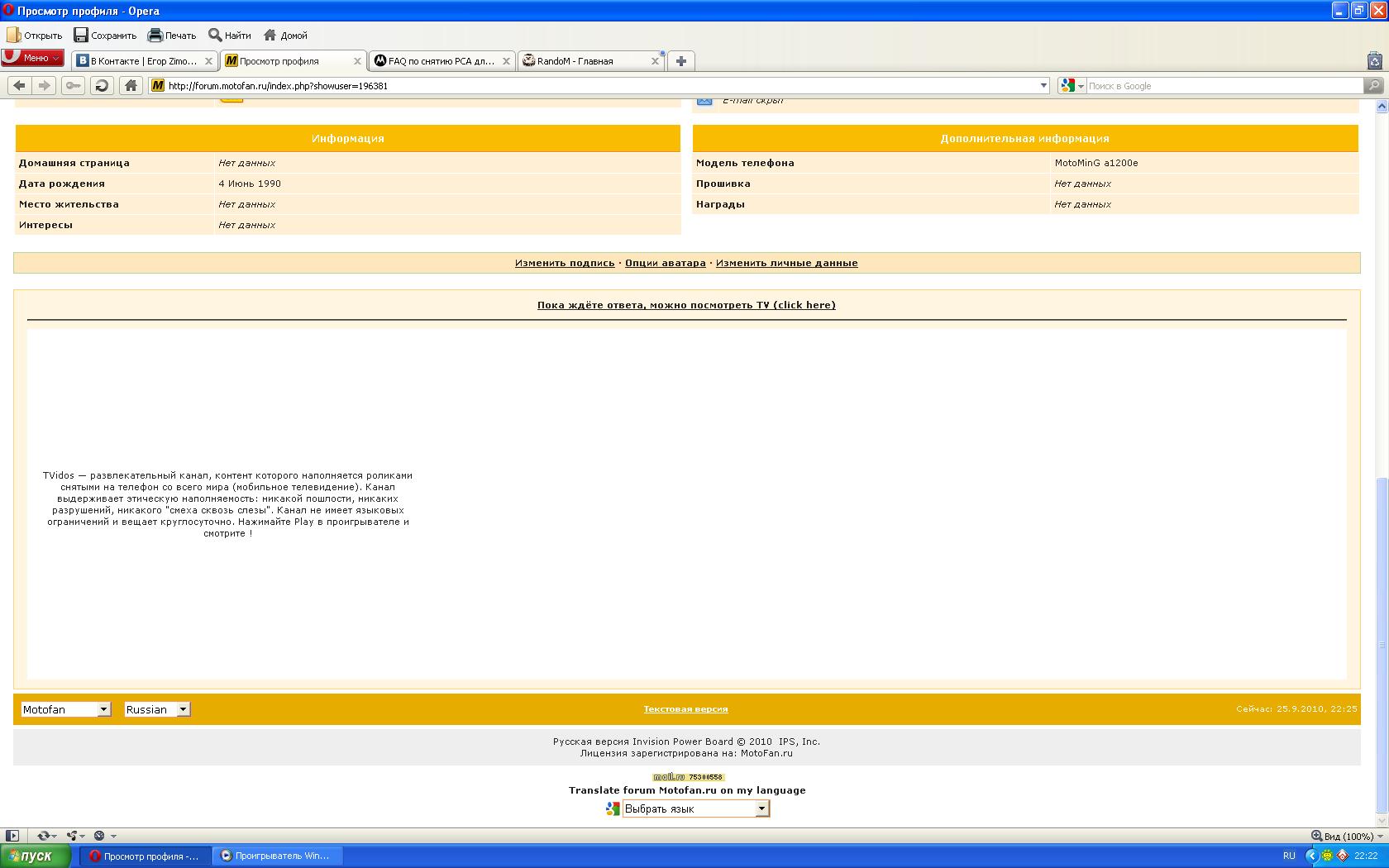Close the RandoM - Главная tab

point(656,61)
